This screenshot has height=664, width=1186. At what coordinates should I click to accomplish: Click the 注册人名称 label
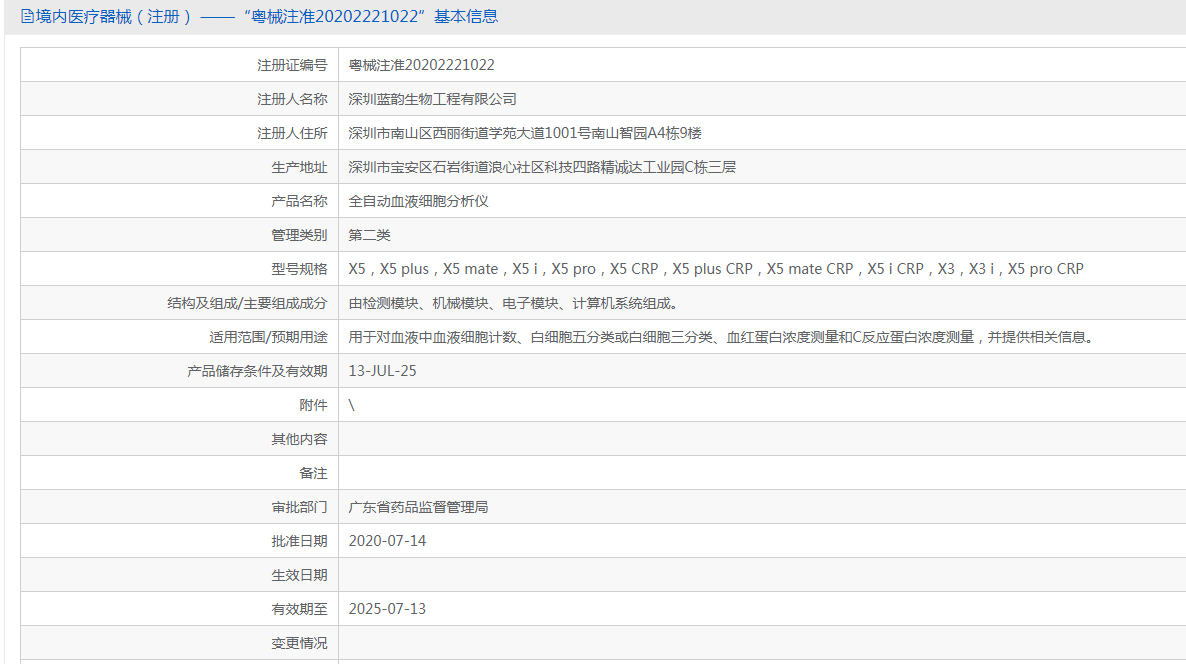[x=292, y=99]
